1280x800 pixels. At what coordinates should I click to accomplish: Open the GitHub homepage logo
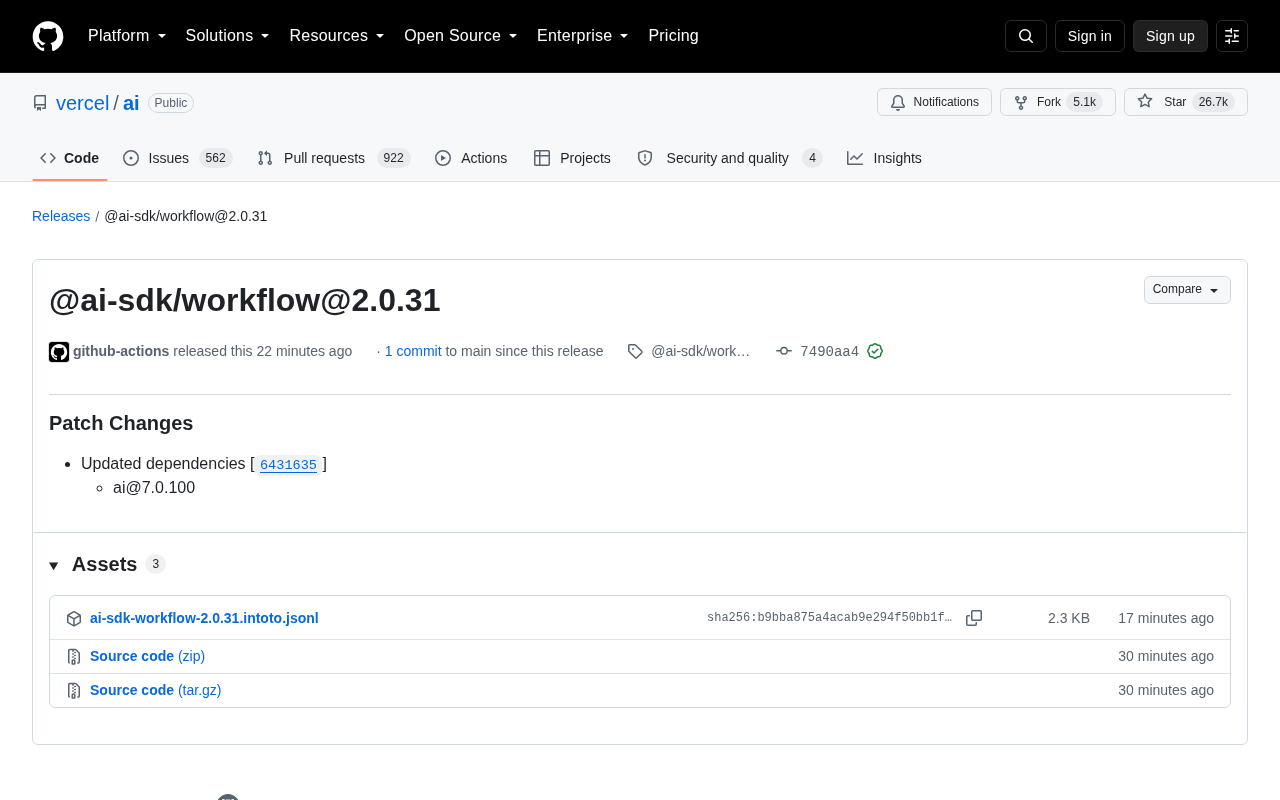tap(48, 36)
